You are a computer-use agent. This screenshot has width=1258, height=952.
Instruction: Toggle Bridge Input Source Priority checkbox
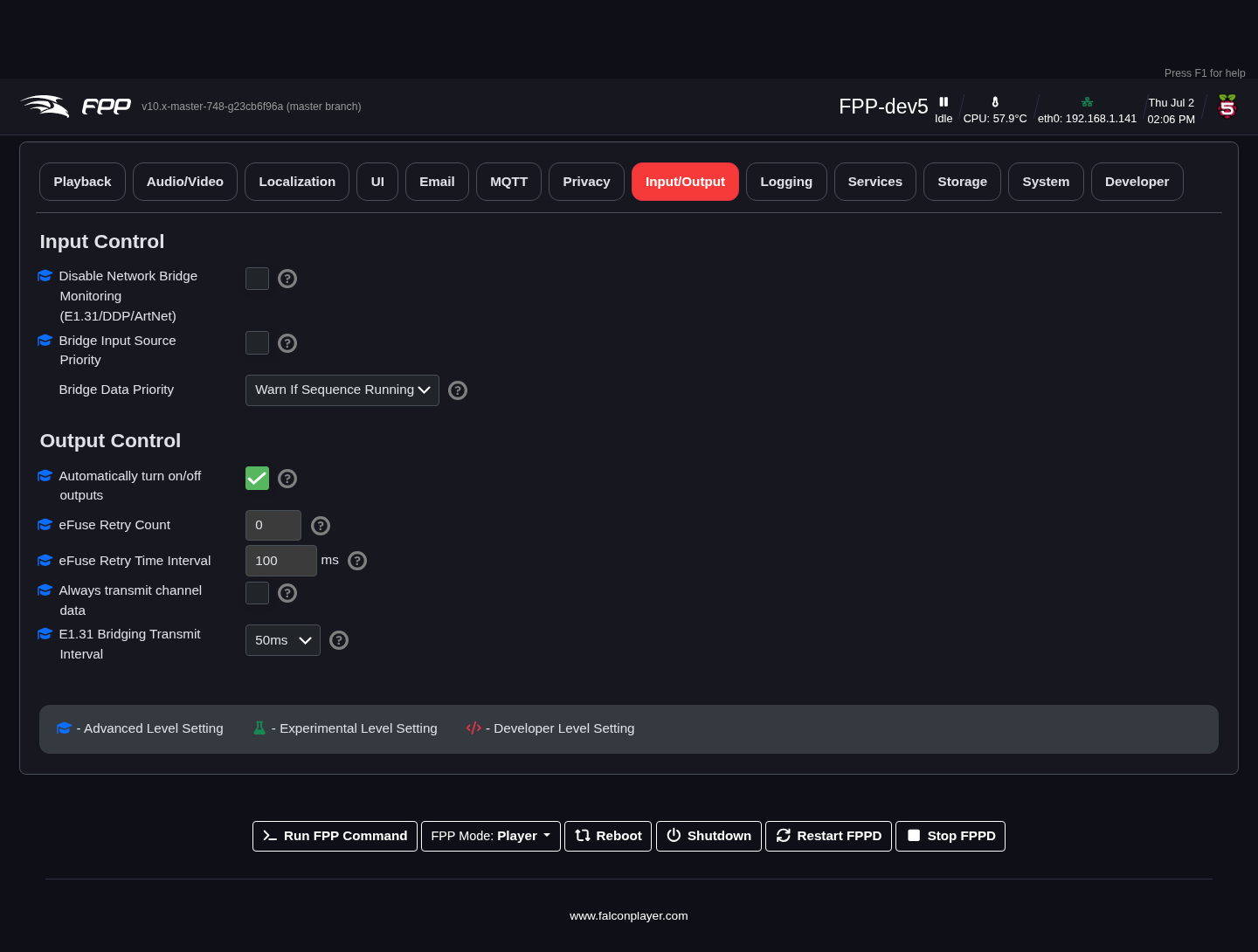click(x=257, y=343)
